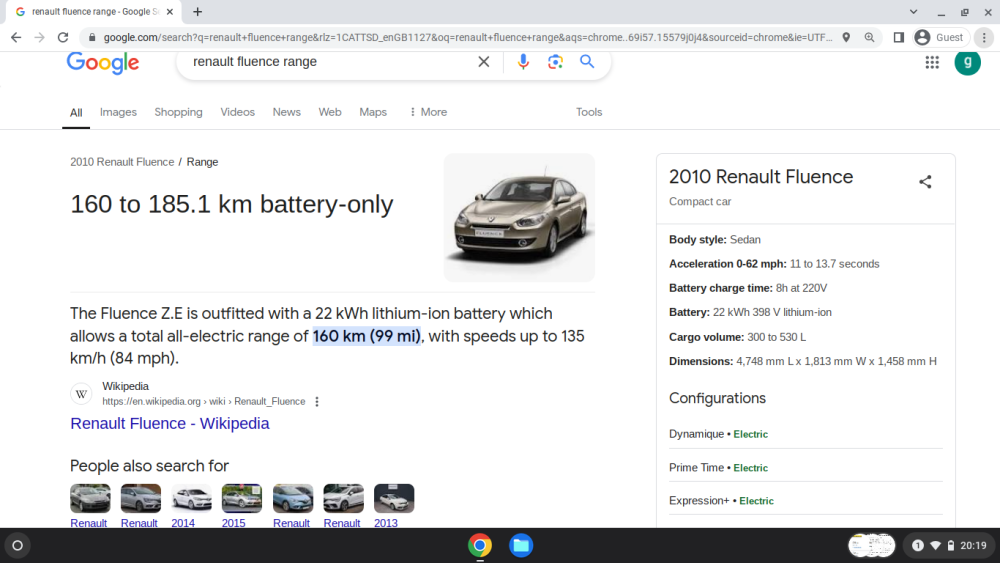Switch to the Videos tab

(x=237, y=112)
